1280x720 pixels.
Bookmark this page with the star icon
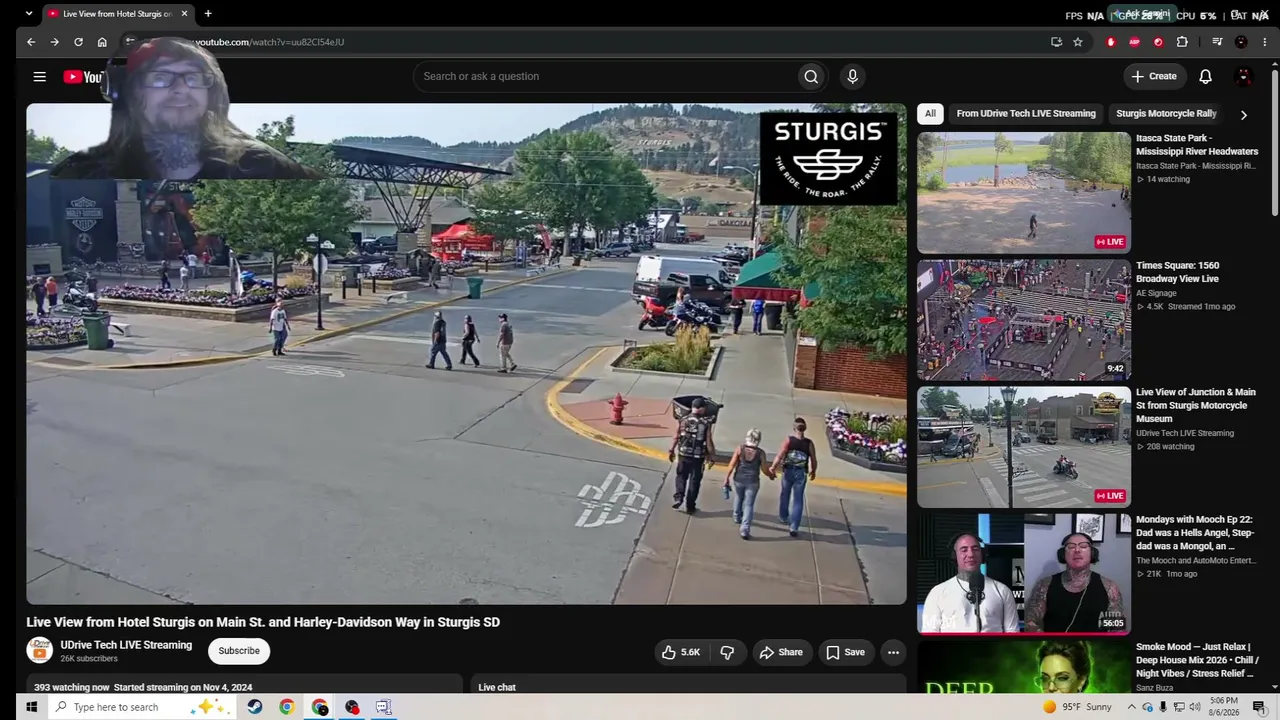[x=1078, y=42]
